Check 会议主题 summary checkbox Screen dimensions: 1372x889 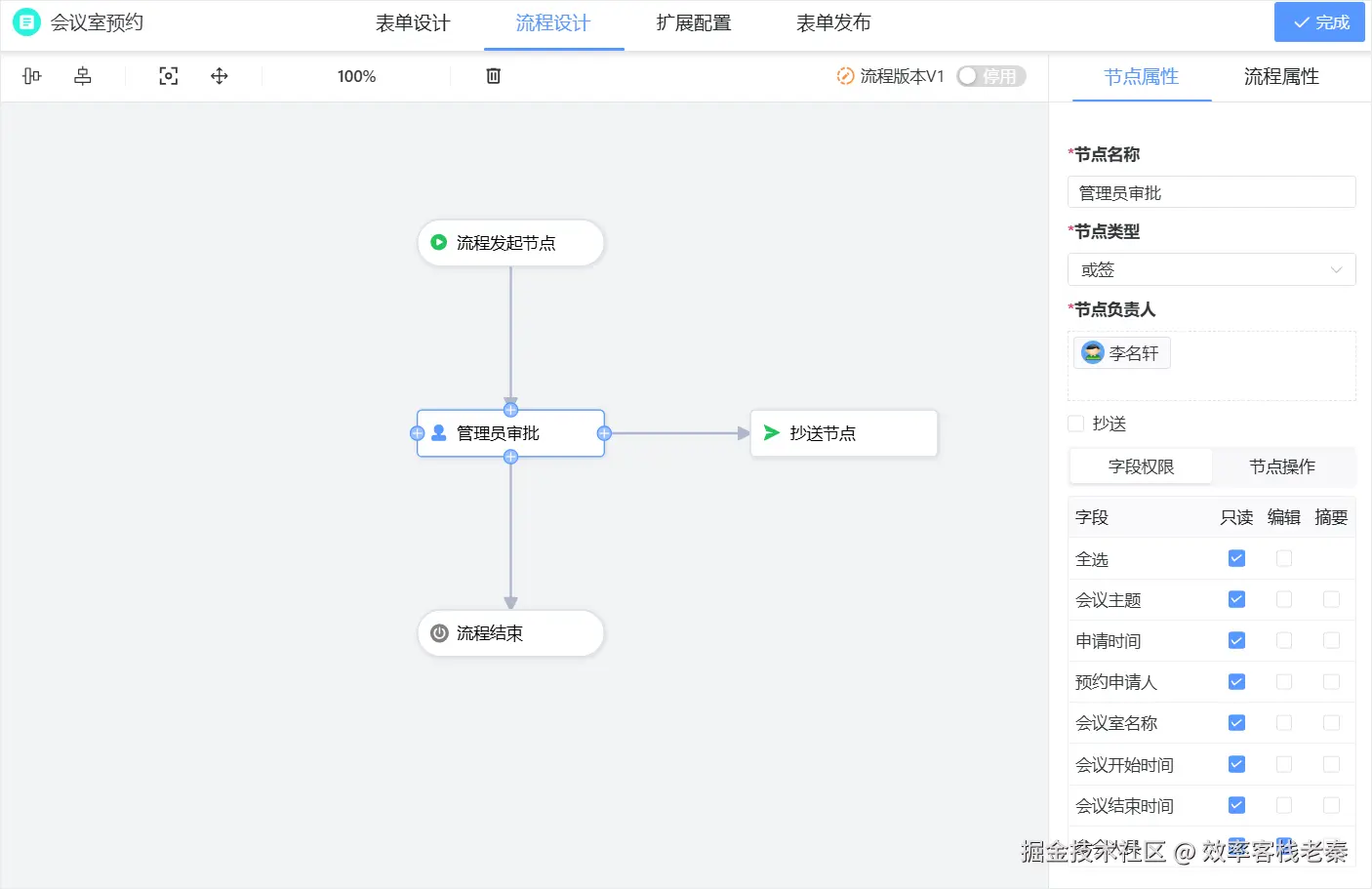point(1331,599)
